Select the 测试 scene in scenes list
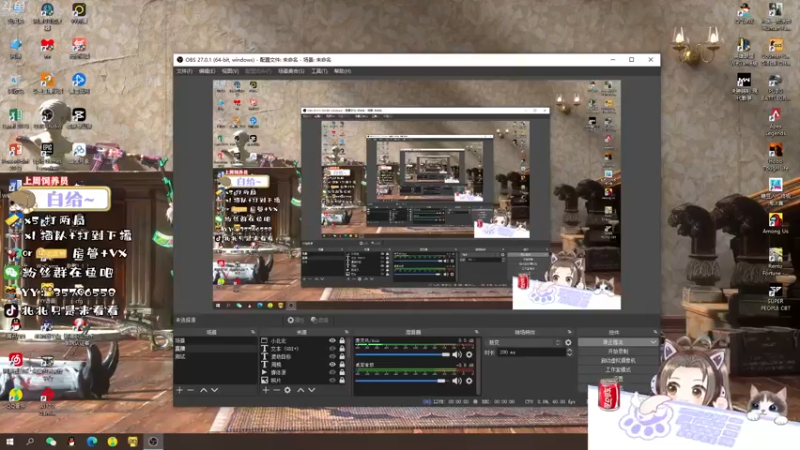 (215, 356)
